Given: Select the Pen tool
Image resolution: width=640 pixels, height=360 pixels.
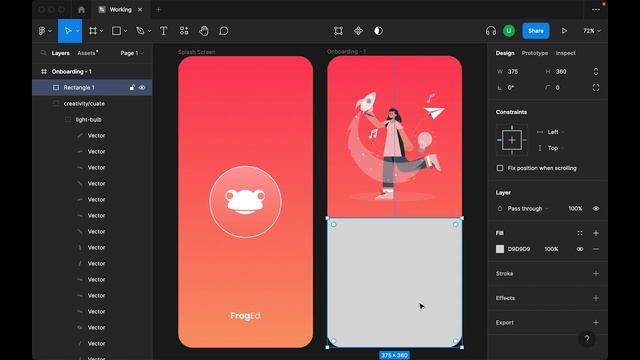Looking at the screenshot, I should coord(140,31).
